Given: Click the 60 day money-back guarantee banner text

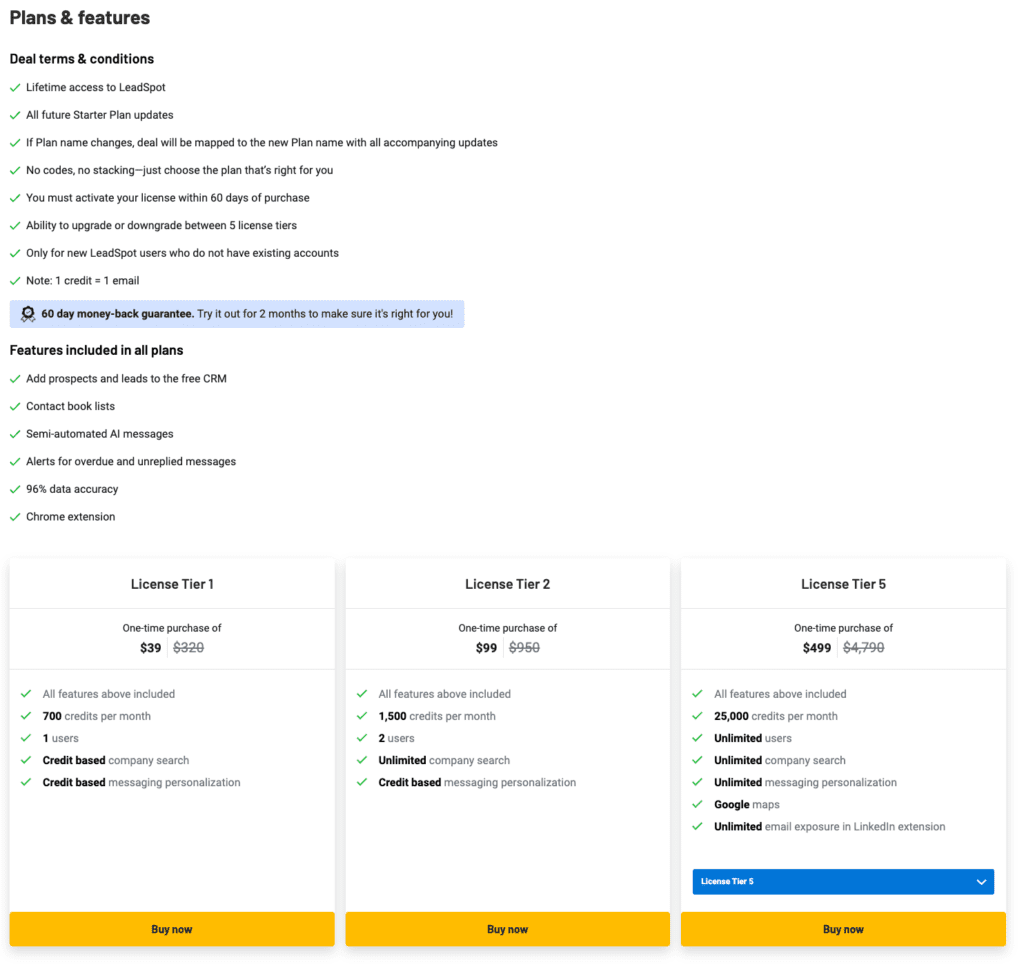Looking at the screenshot, I should (247, 314).
